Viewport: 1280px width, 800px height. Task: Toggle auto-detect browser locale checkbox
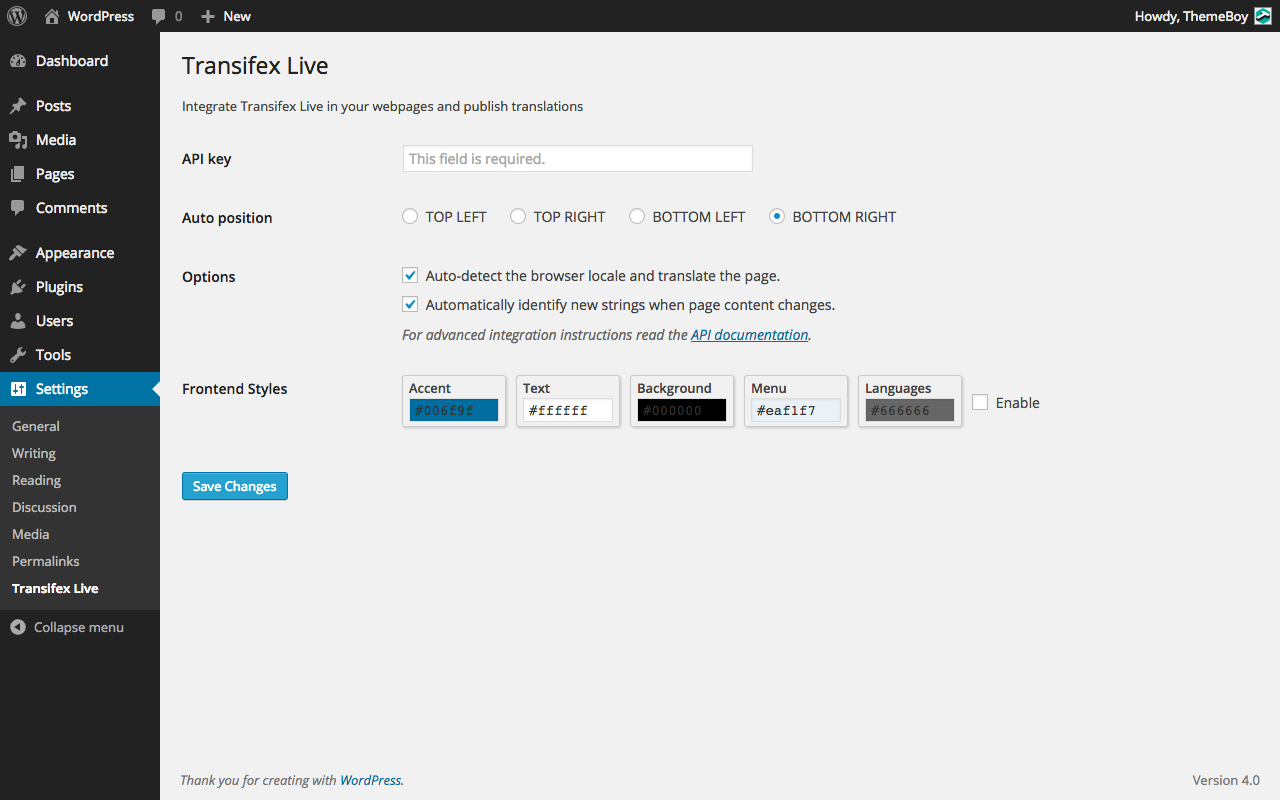click(410, 275)
